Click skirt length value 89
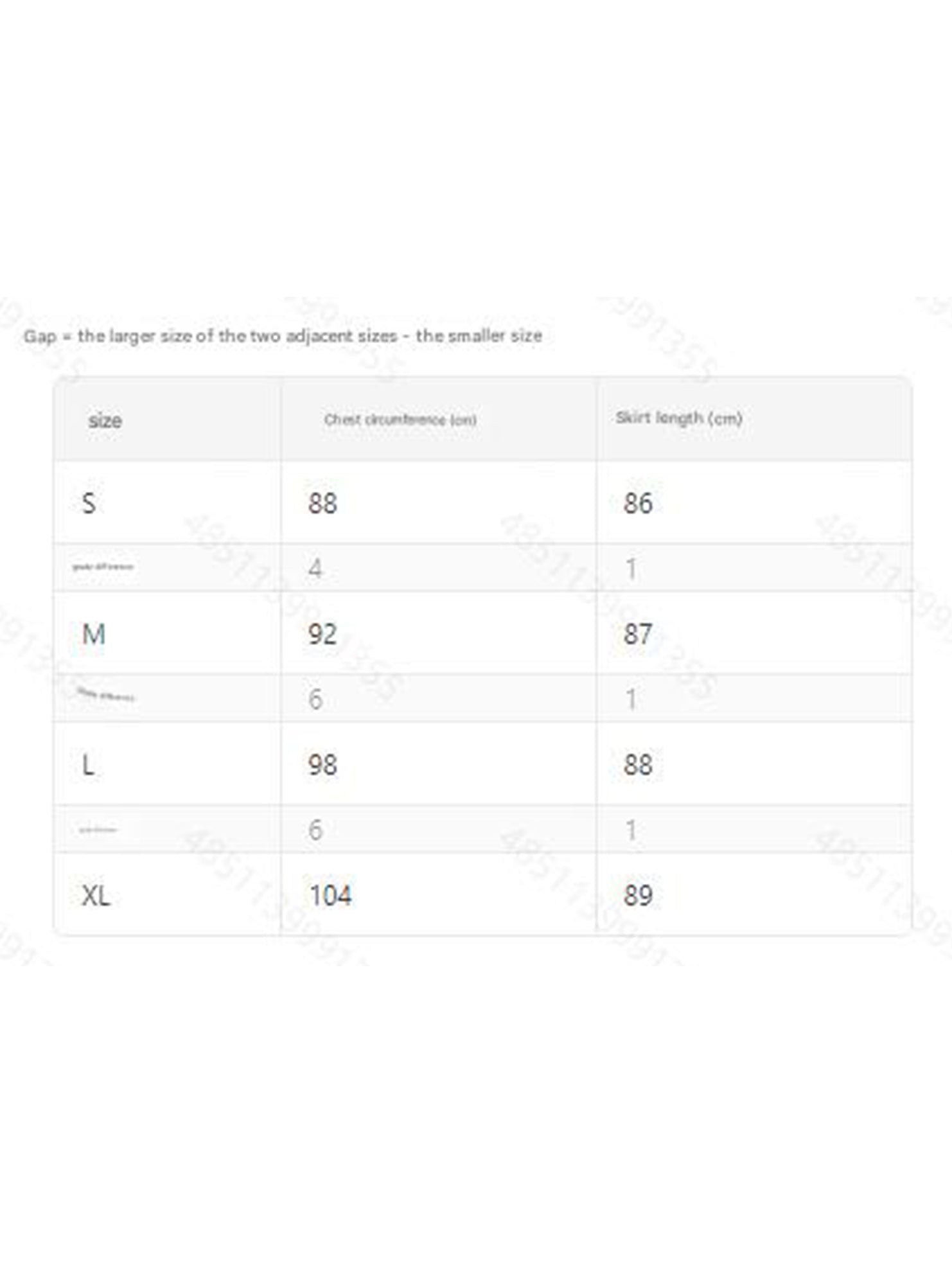The image size is (952, 1263). pyautogui.click(x=638, y=896)
